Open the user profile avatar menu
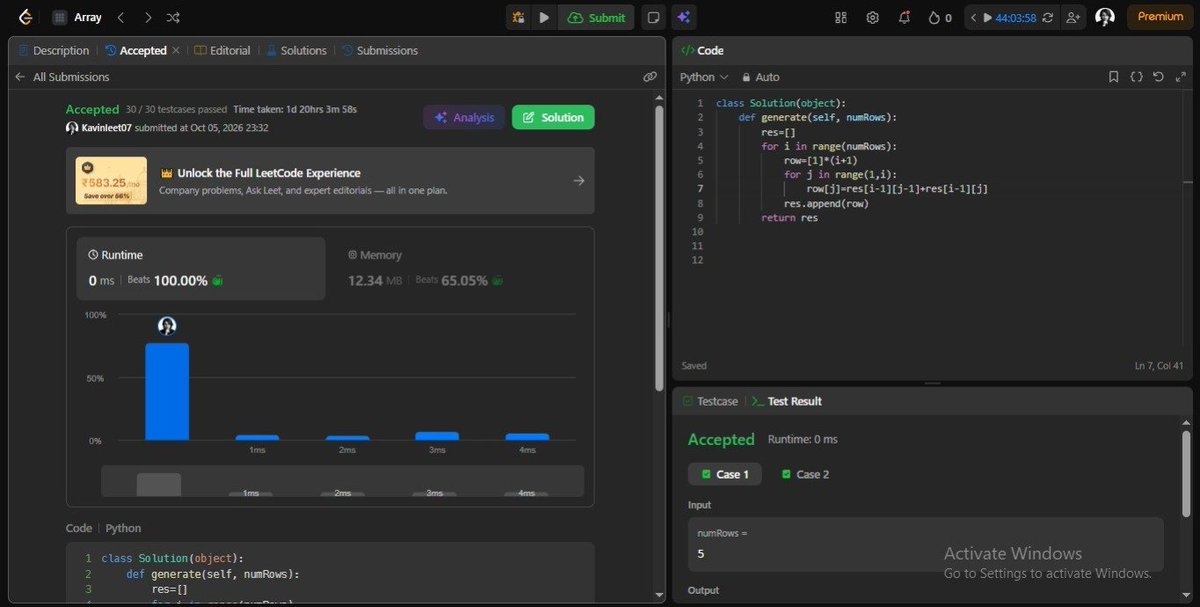This screenshot has height=607, width=1200. click(x=1105, y=17)
